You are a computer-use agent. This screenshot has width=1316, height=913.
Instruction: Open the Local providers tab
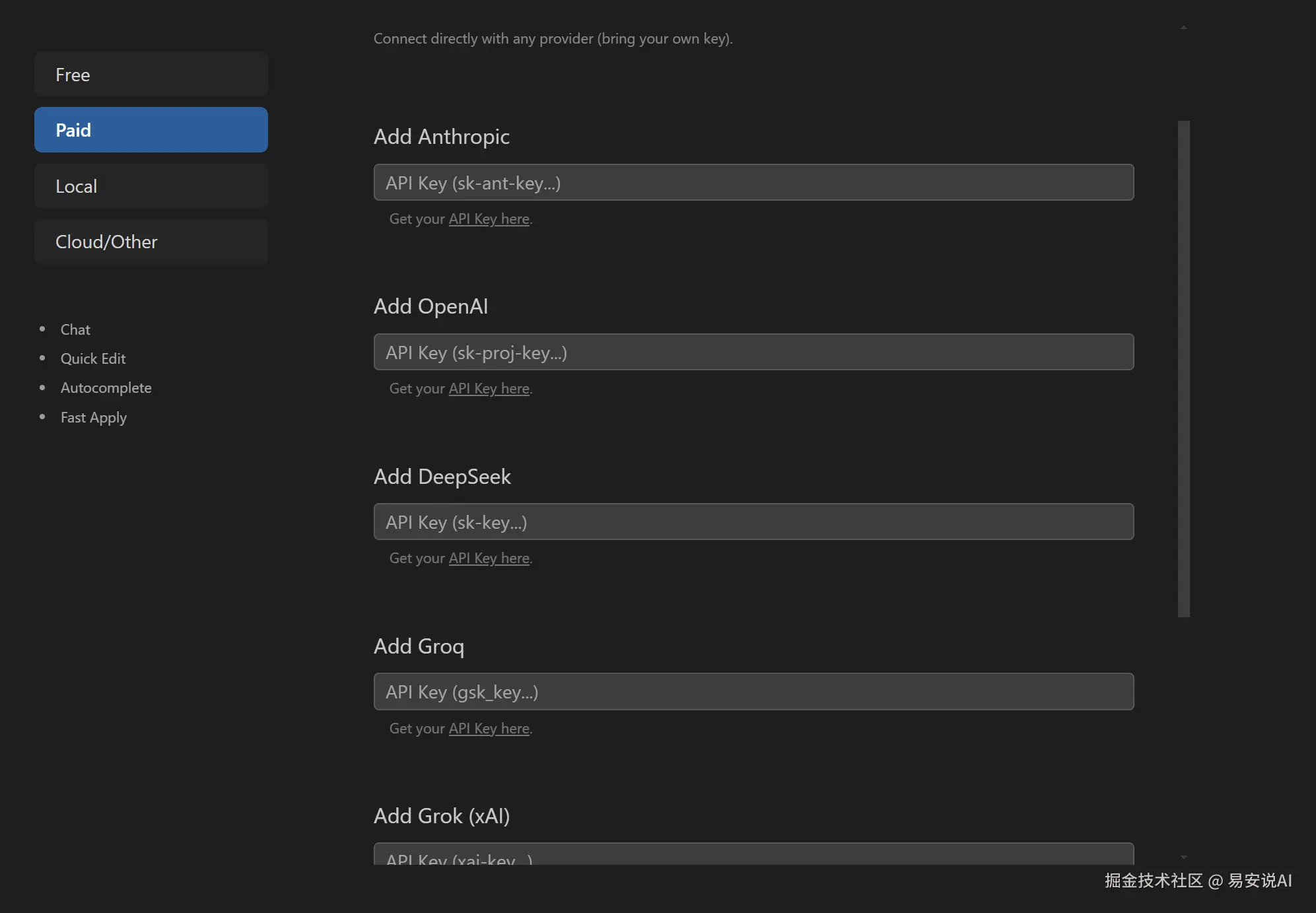click(151, 186)
